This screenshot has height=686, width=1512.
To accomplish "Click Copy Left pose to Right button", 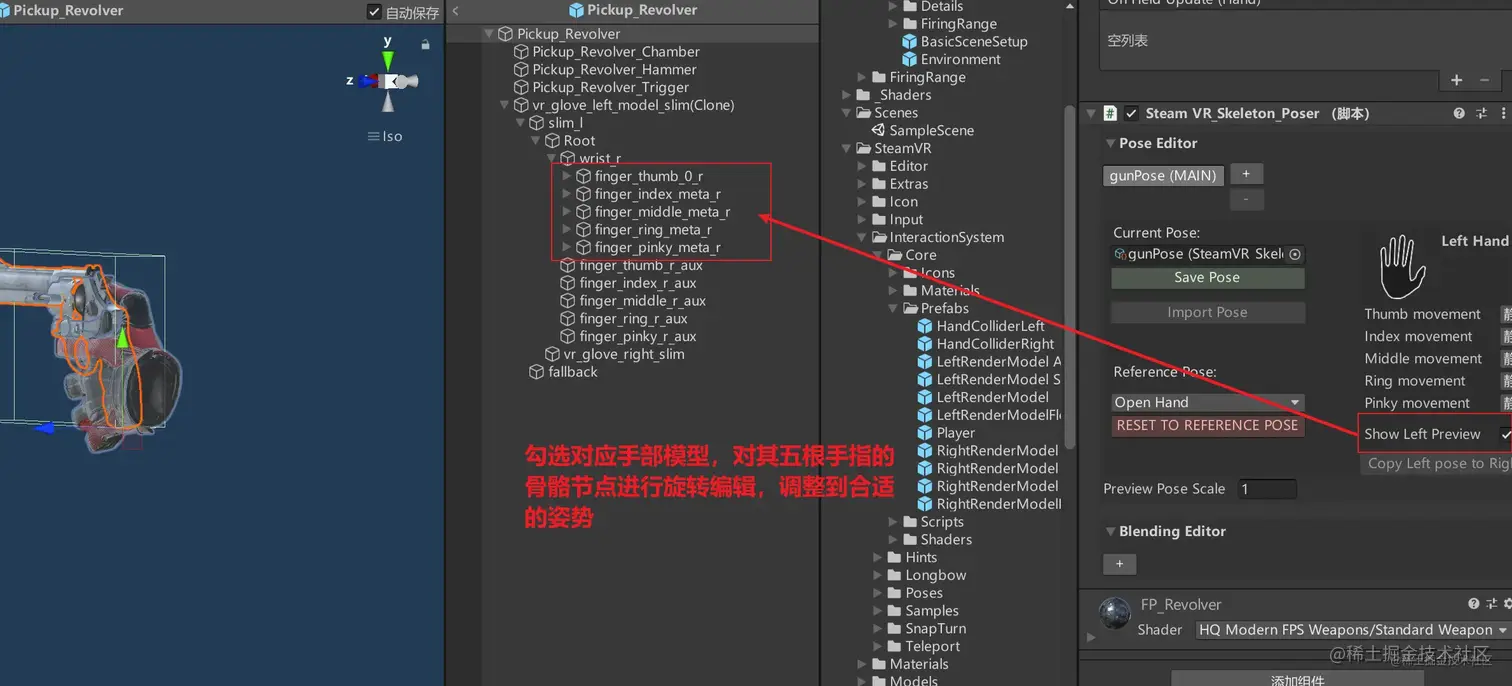I will [1436, 463].
